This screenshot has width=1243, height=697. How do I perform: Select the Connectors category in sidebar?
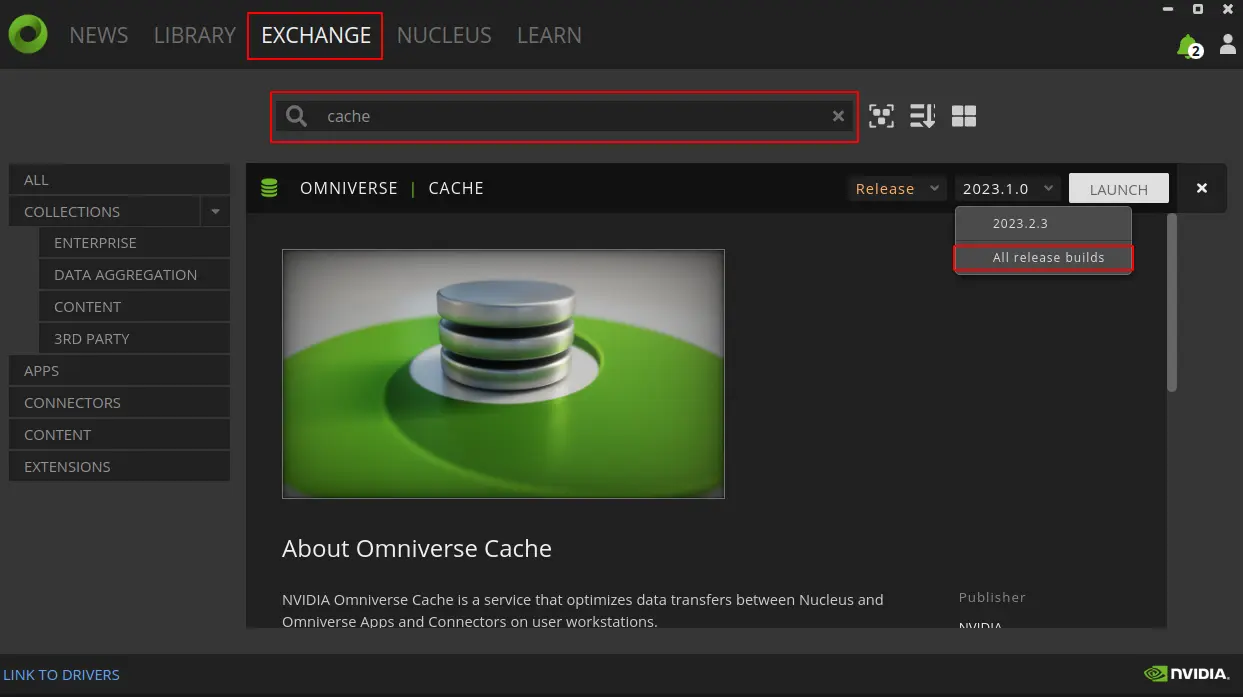pos(72,403)
